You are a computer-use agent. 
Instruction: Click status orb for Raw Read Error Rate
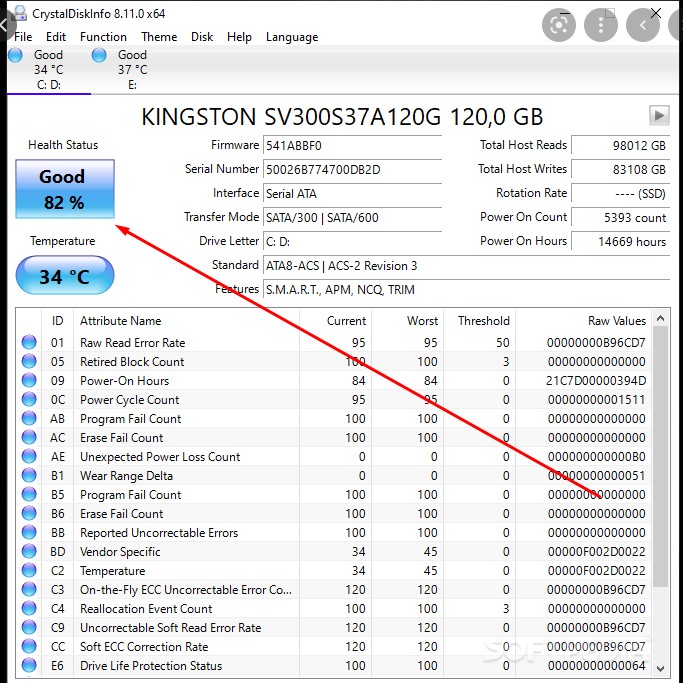pyautogui.click(x=29, y=342)
